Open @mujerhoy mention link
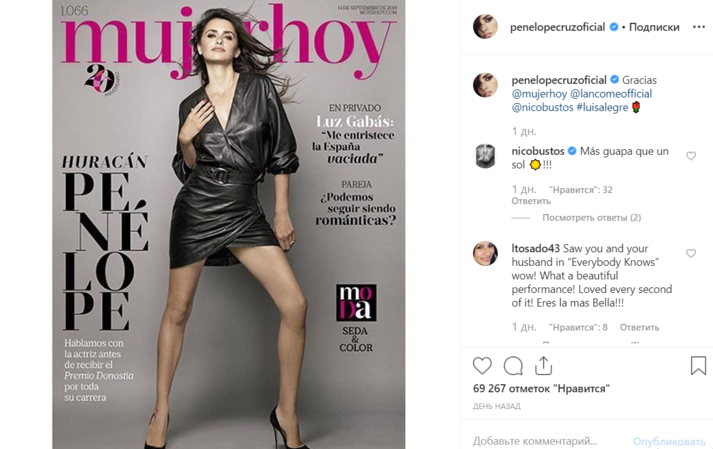 [x=539, y=94]
